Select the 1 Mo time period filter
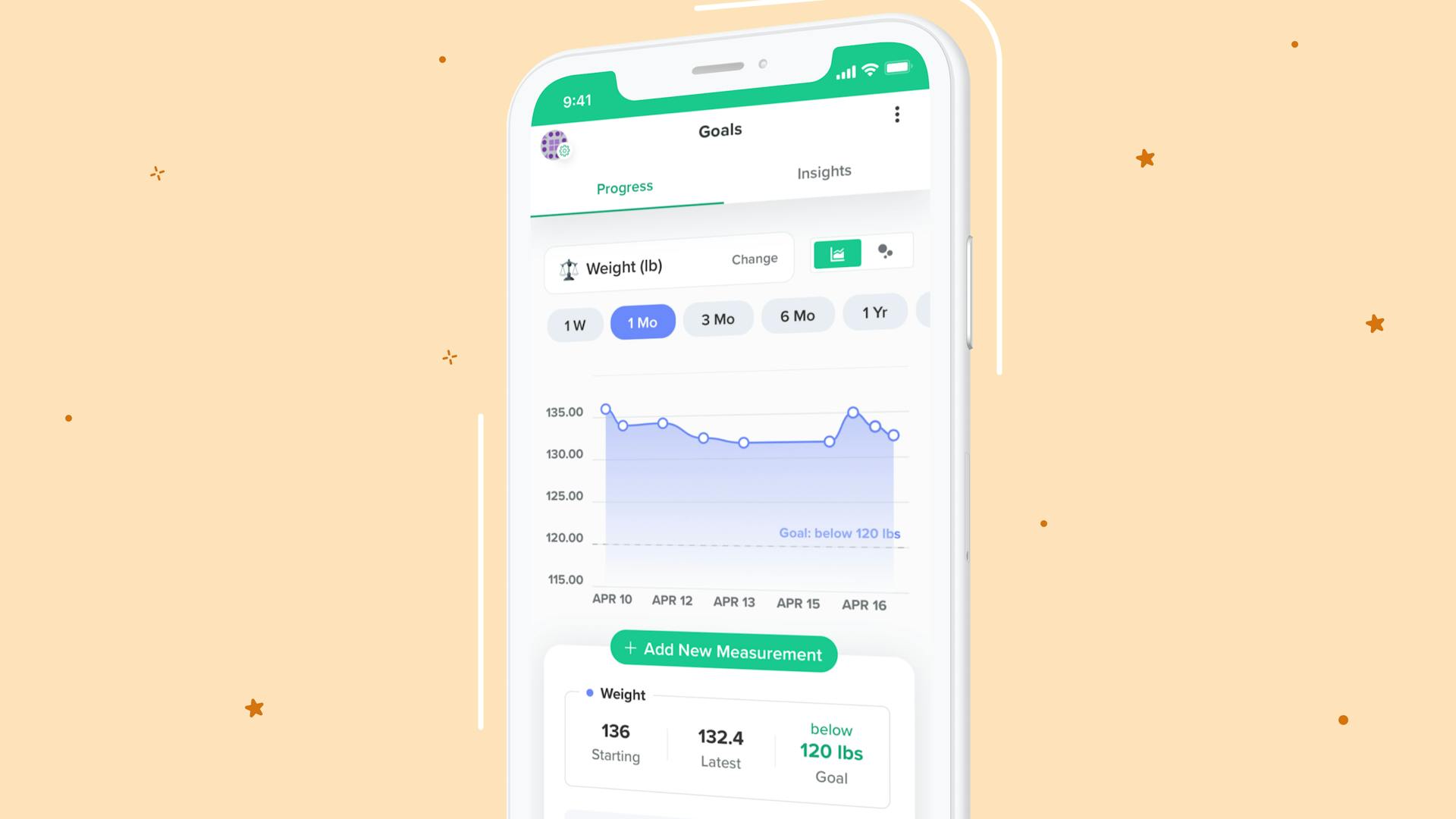The height and width of the screenshot is (819, 1456). [x=641, y=321]
